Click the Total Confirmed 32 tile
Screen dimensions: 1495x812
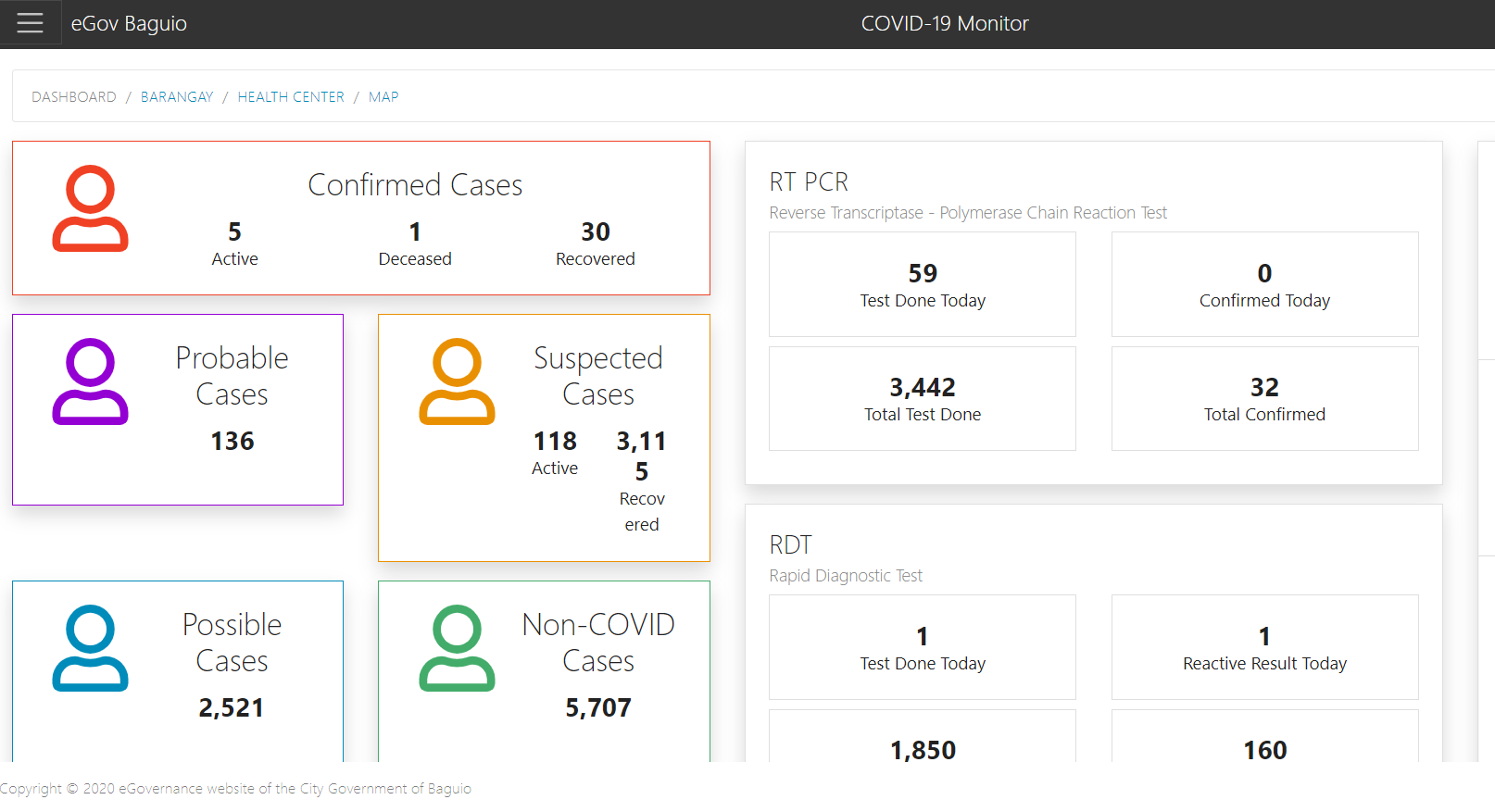point(1264,399)
